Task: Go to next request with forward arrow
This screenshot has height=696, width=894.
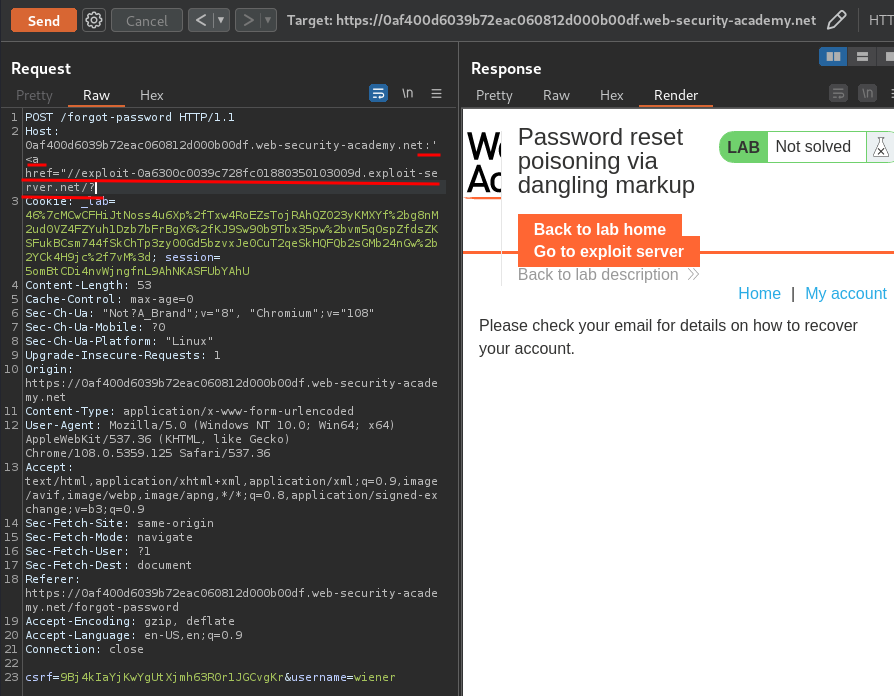Action: (x=248, y=21)
